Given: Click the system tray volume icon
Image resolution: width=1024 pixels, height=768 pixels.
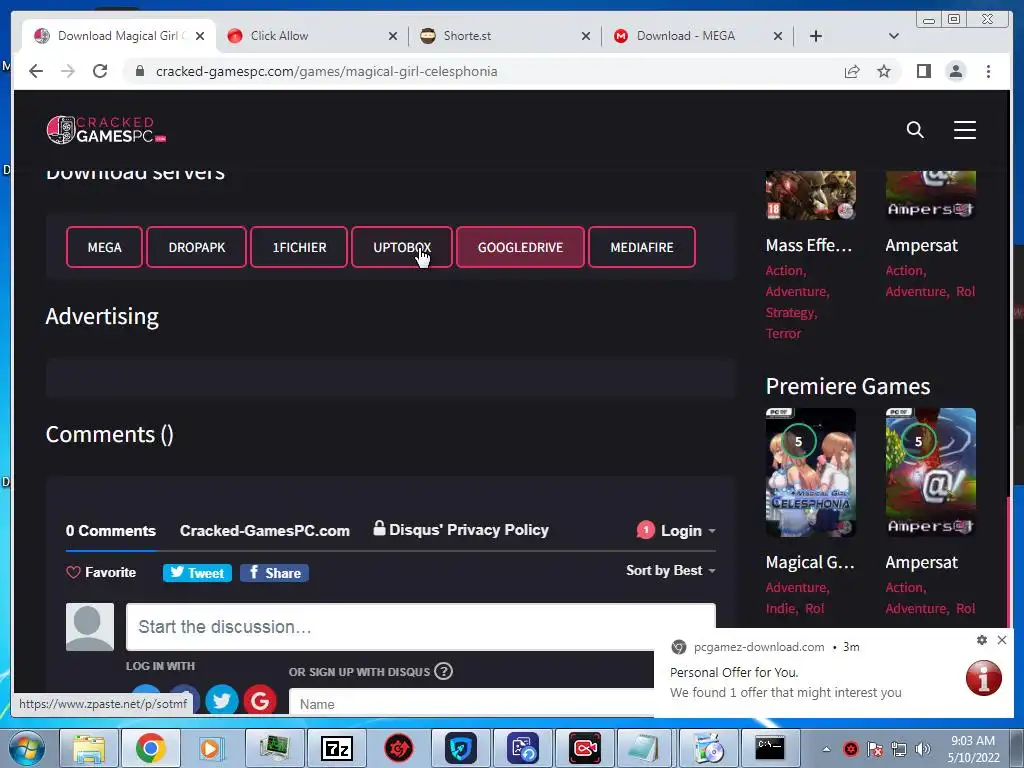Looking at the screenshot, I should click(x=923, y=749).
